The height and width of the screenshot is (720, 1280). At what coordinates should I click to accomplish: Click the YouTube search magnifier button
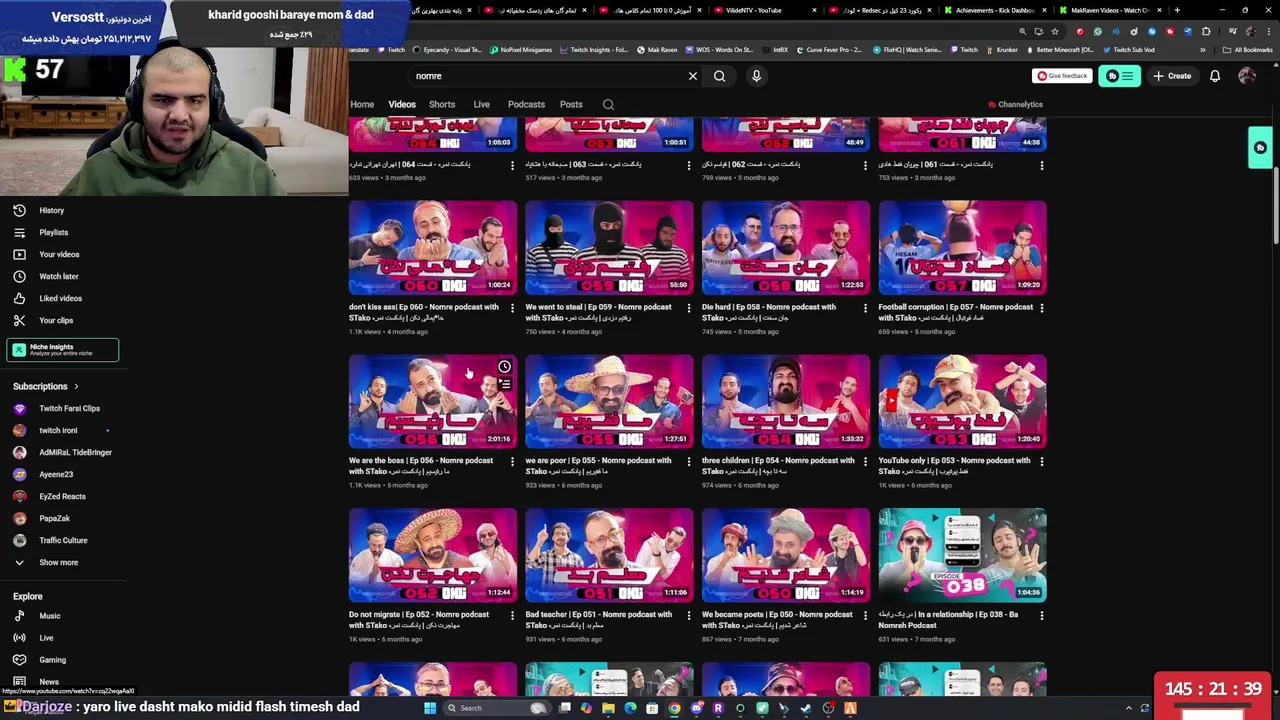(x=719, y=76)
